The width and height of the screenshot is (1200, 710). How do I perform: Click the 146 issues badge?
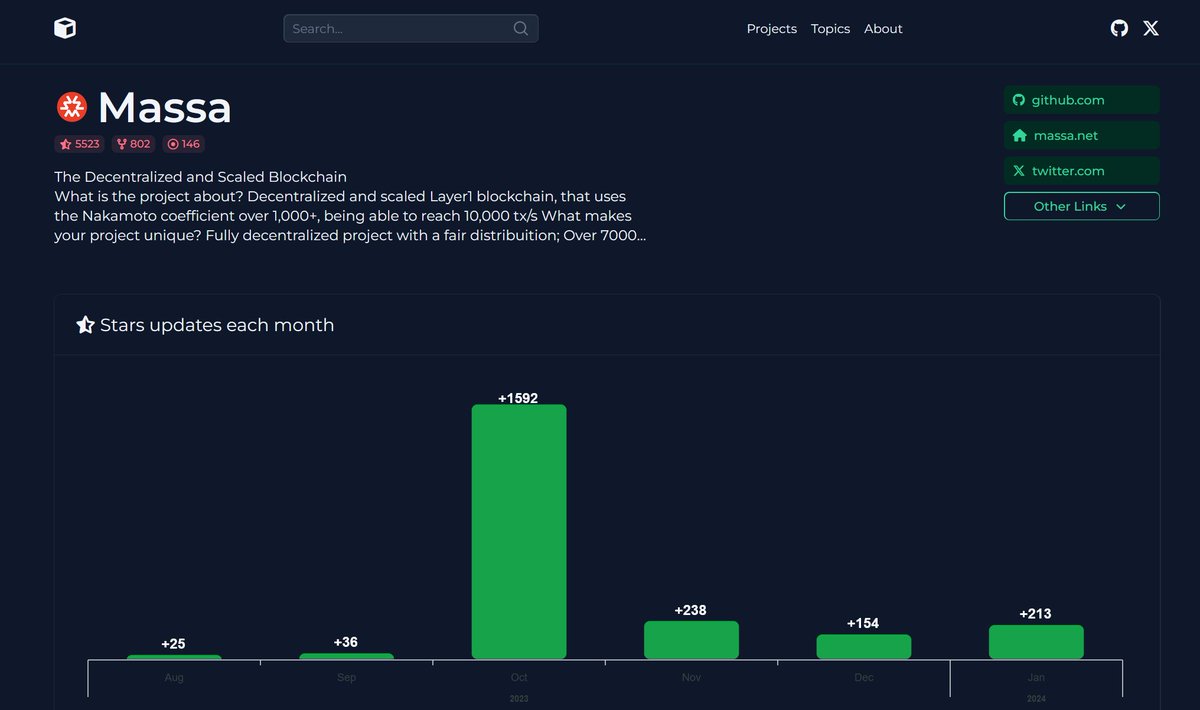click(184, 144)
